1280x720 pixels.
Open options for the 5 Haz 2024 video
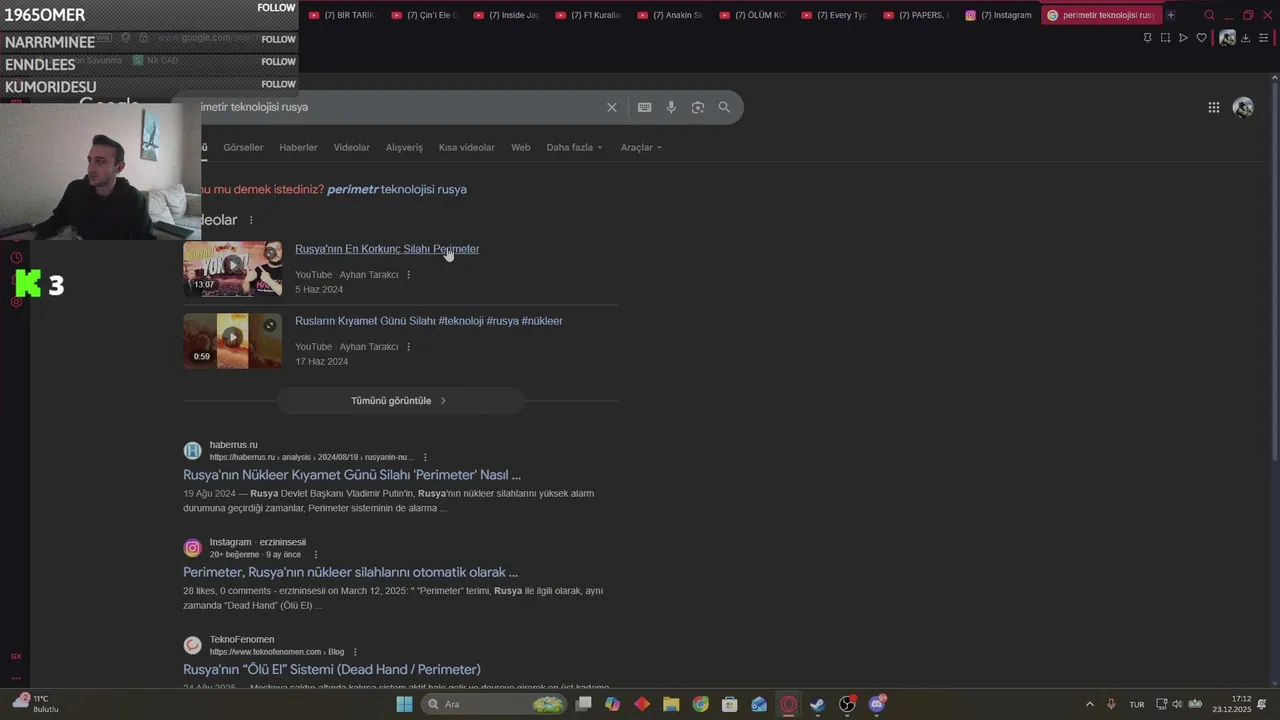point(408,275)
